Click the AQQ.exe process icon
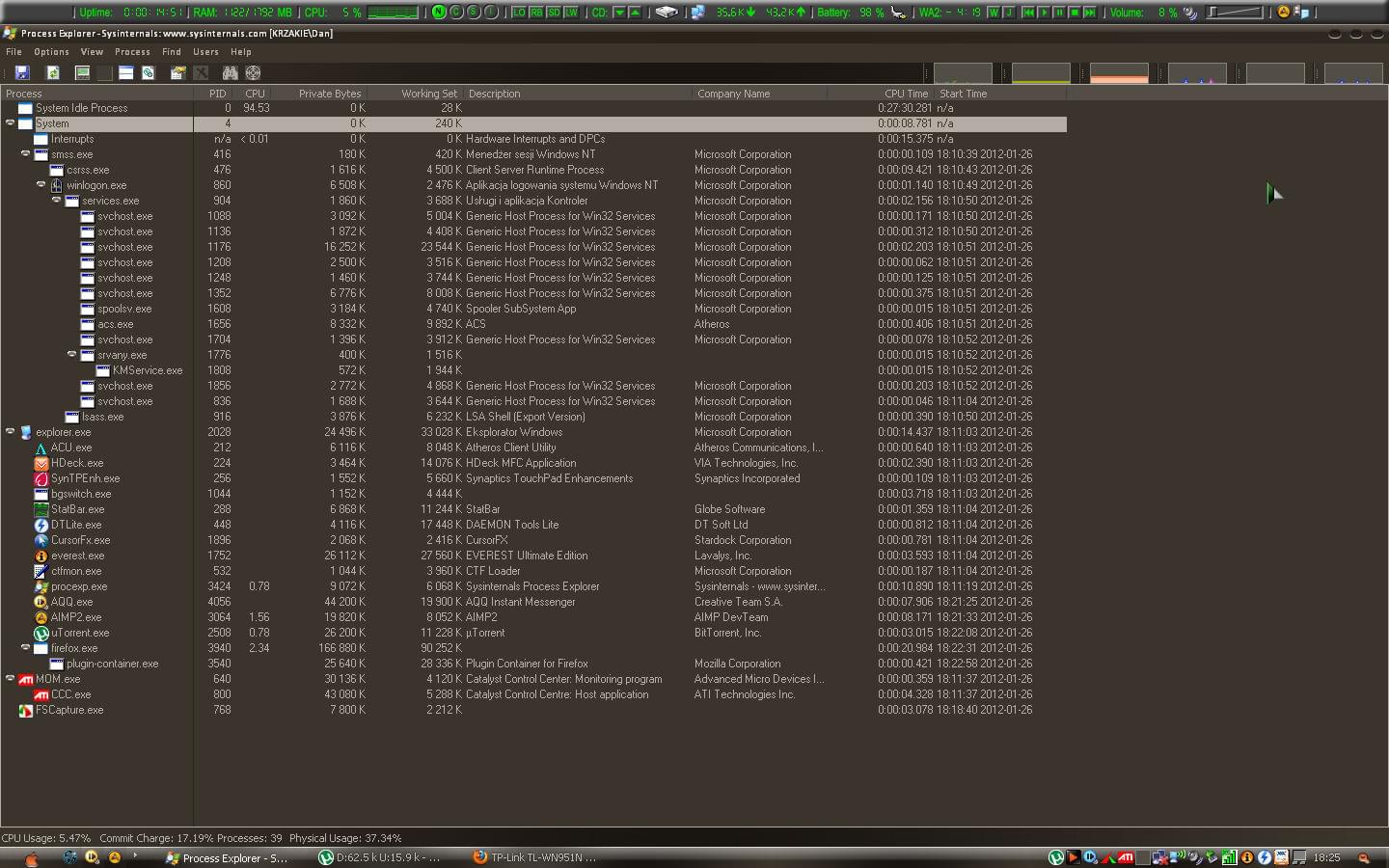This screenshot has height=868, width=1389. coord(41,603)
